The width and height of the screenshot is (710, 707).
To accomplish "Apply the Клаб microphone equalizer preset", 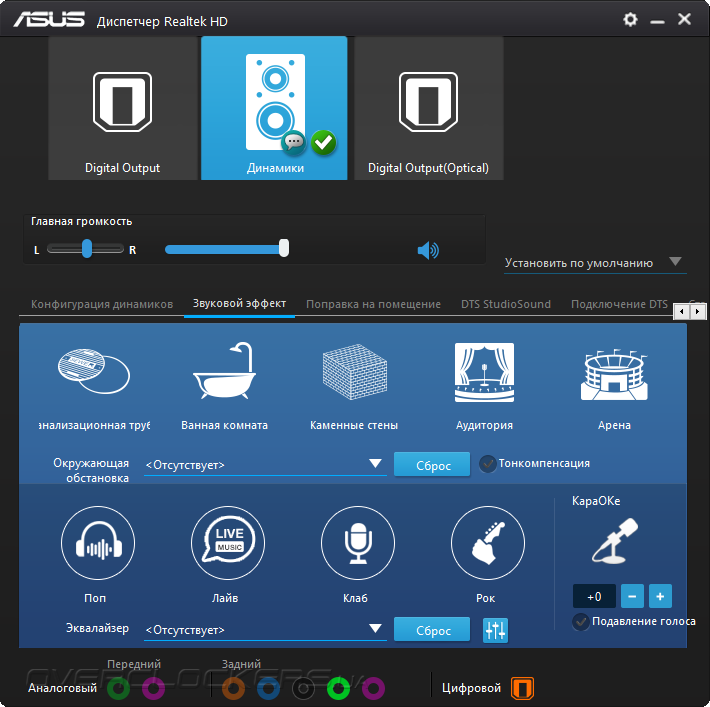I will point(358,543).
